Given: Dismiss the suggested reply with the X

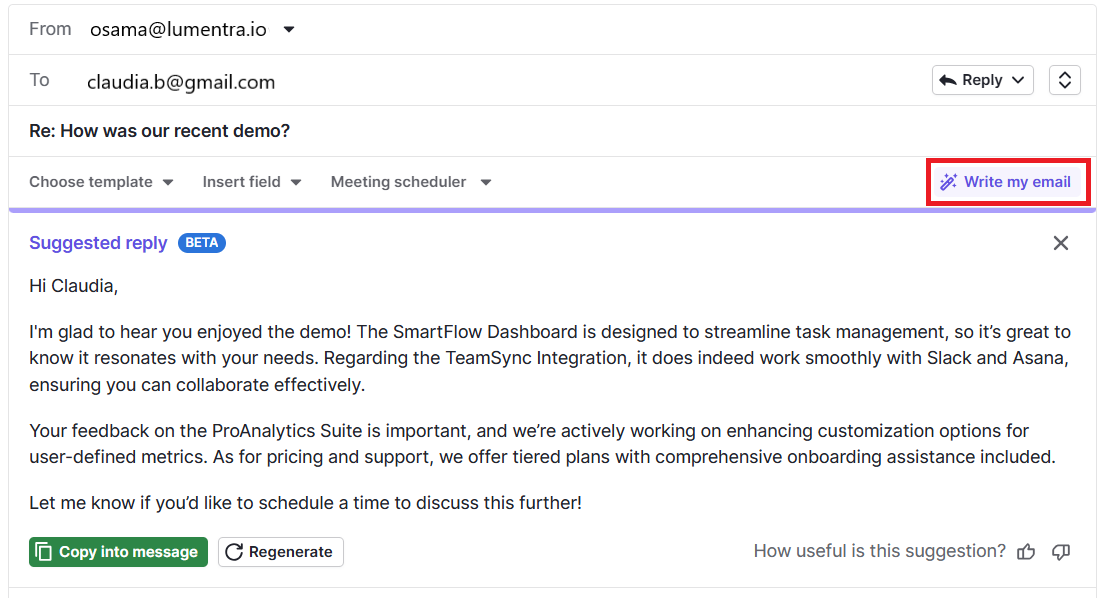Looking at the screenshot, I should [1060, 243].
